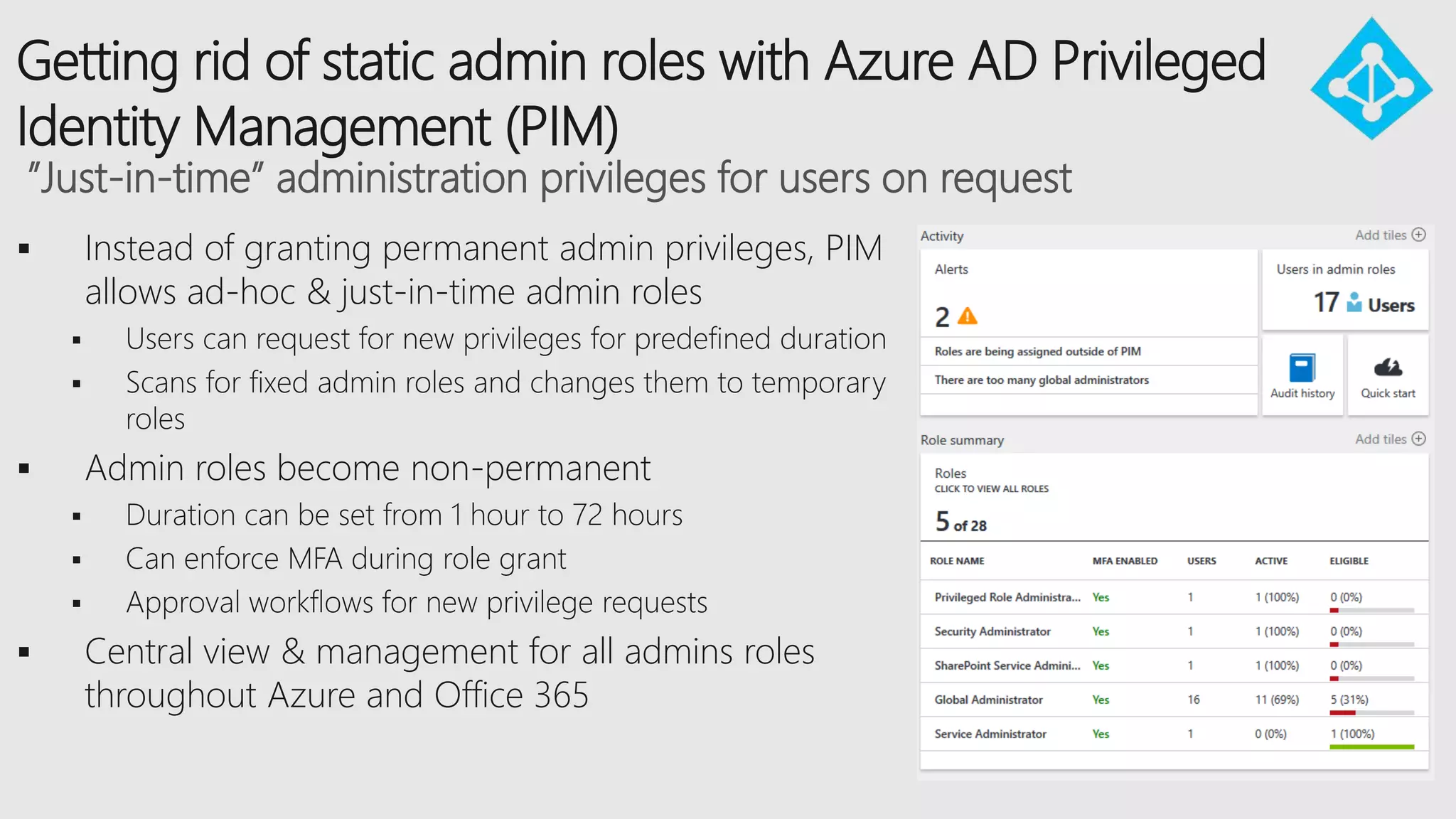Click the Azure AD logo
Image resolution: width=1456 pixels, height=819 pixels.
1371,78
